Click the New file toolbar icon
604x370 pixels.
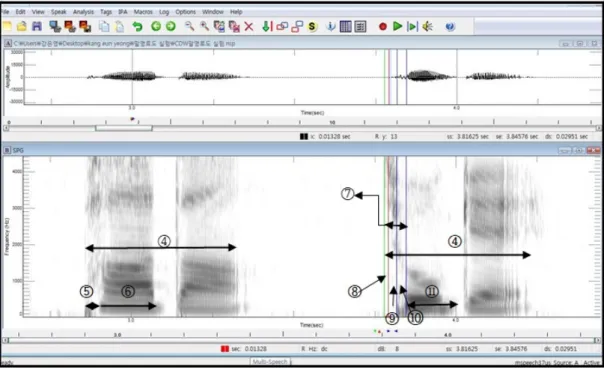coord(7,26)
